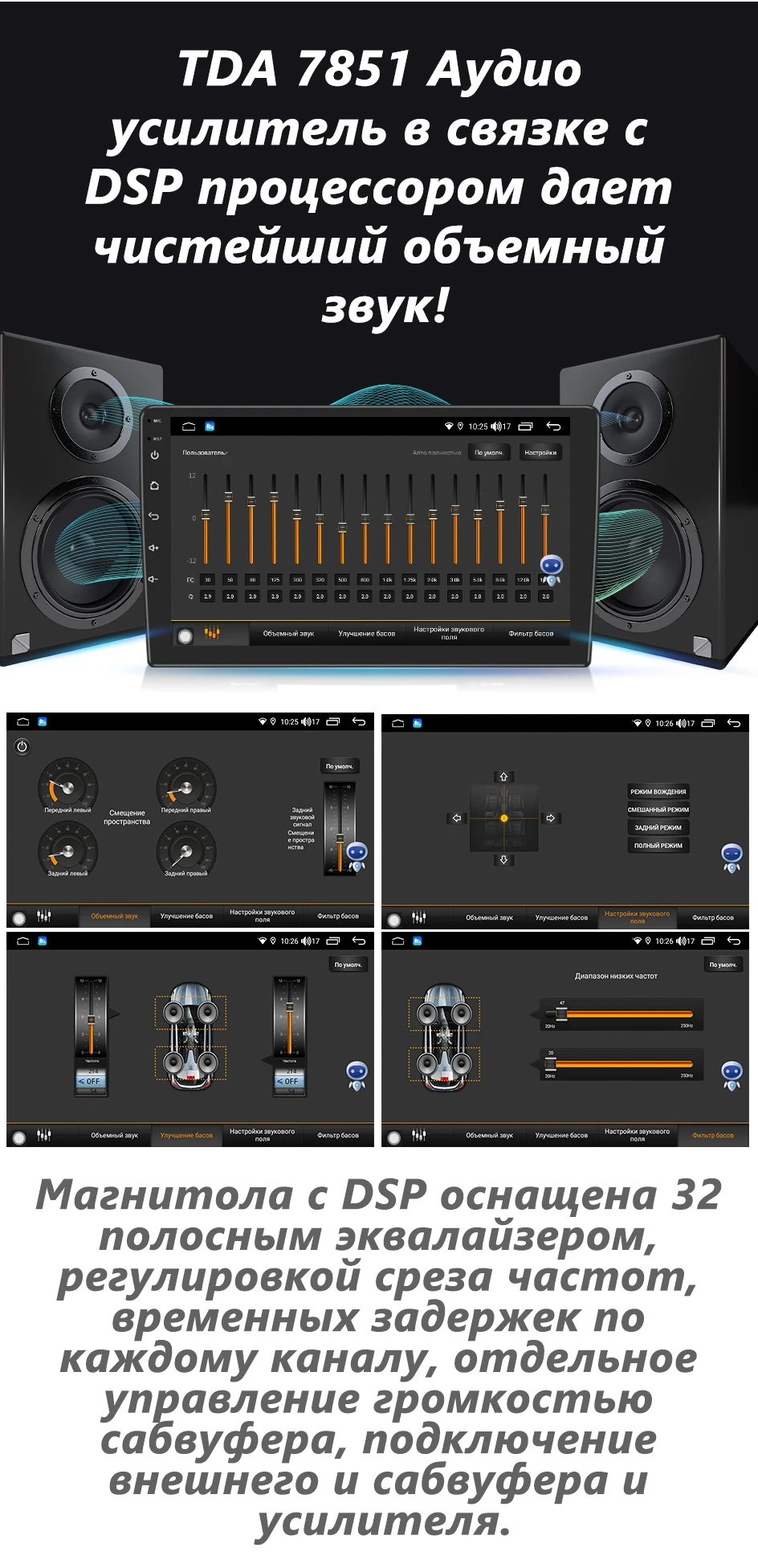Tap the recent apps icon in equalizer screen status bar

(526, 427)
